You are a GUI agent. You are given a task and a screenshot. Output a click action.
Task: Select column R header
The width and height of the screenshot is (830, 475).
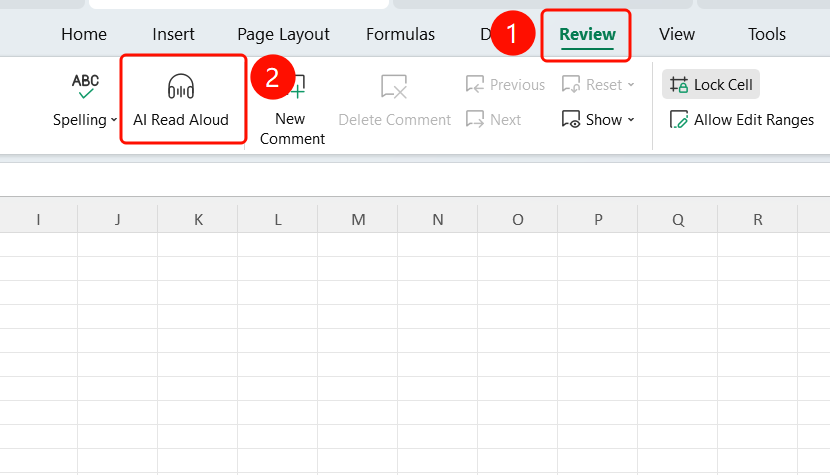click(758, 219)
